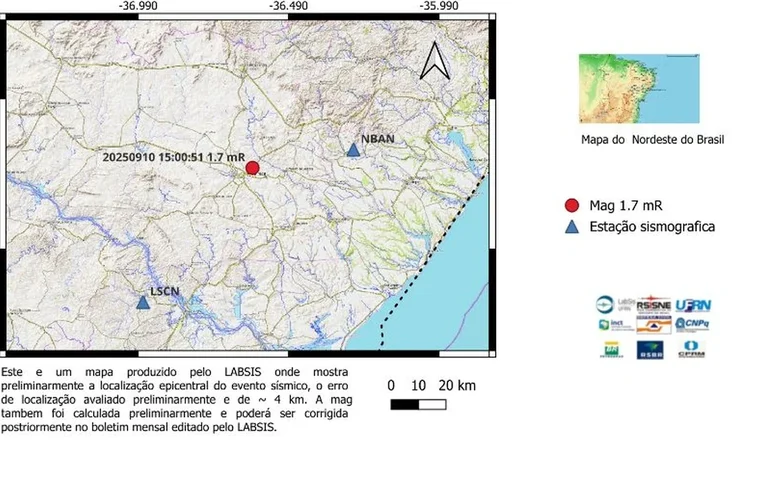Click the RSISNE logo
The image size is (770, 480).
(654, 305)
